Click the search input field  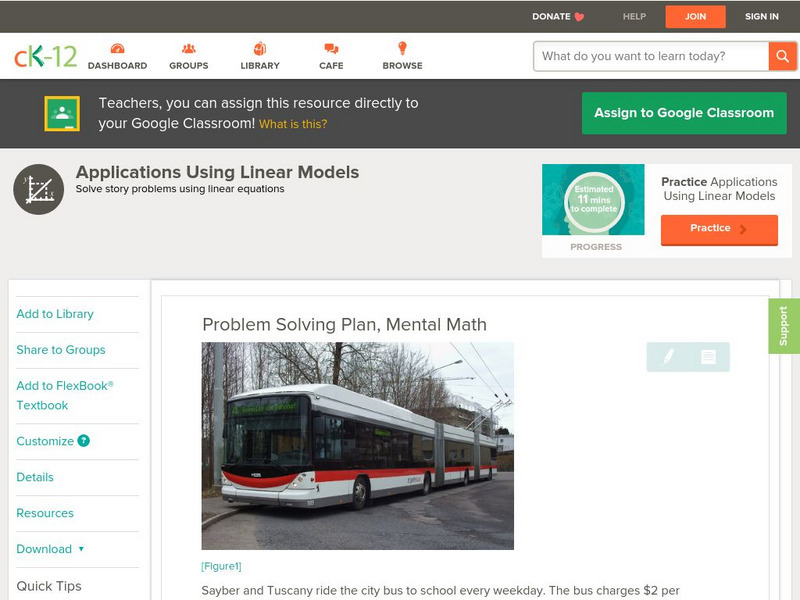[651, 56]
